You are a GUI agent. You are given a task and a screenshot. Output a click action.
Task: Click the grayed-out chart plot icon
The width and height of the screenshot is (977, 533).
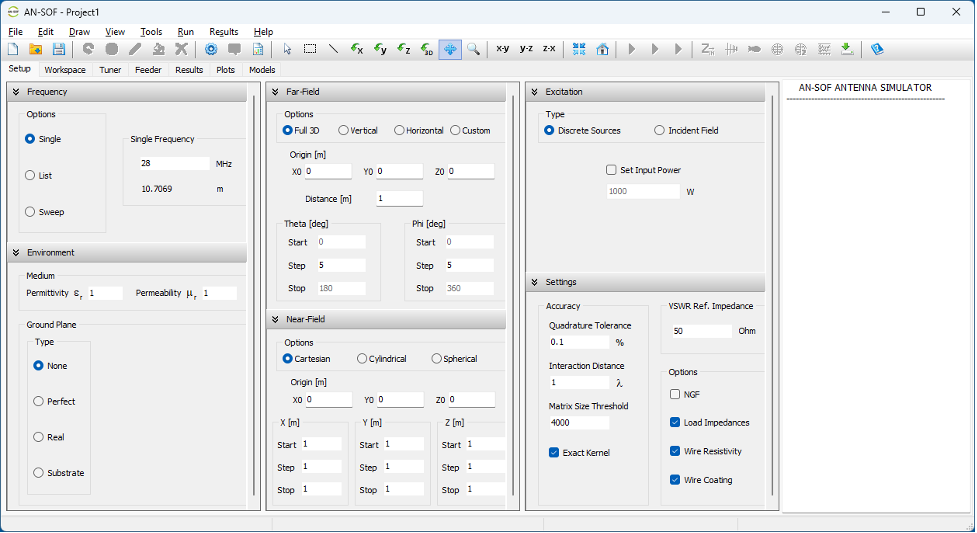pos(824,49)
